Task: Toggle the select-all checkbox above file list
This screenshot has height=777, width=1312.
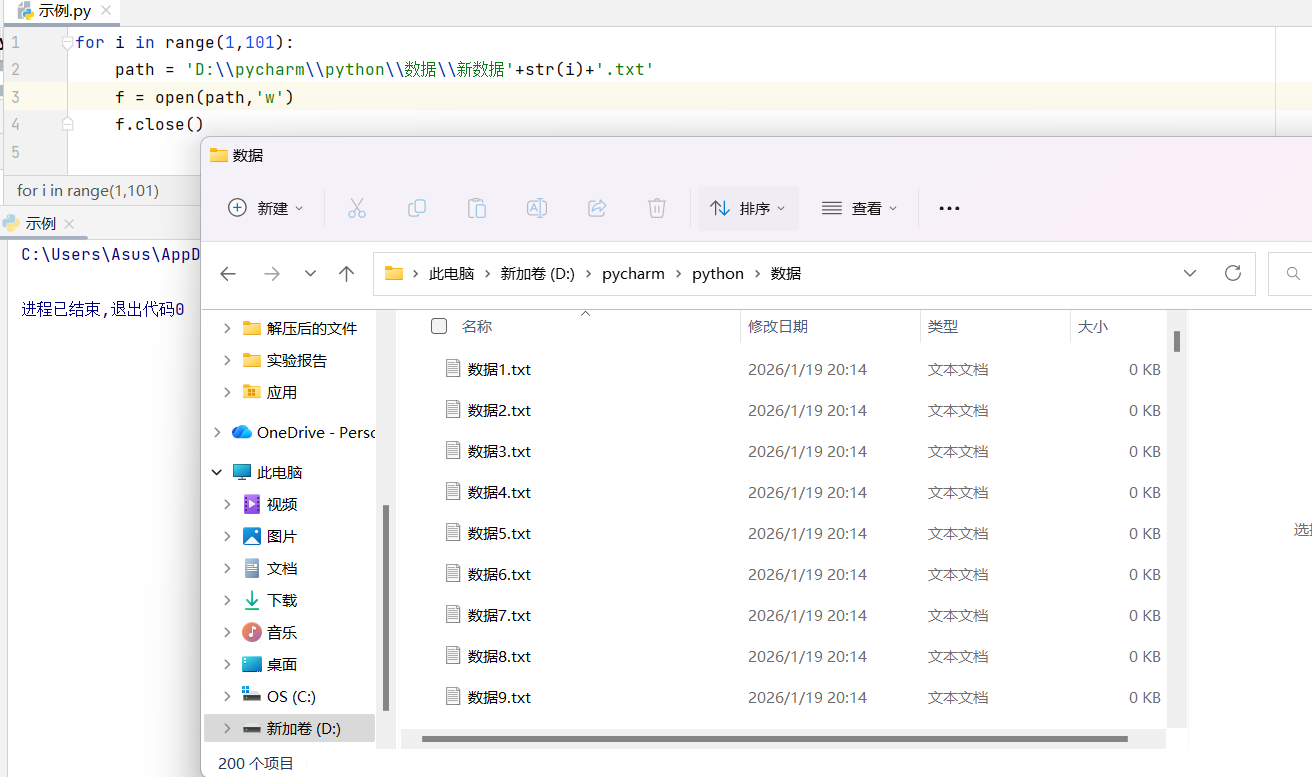Action: [438, 326]
